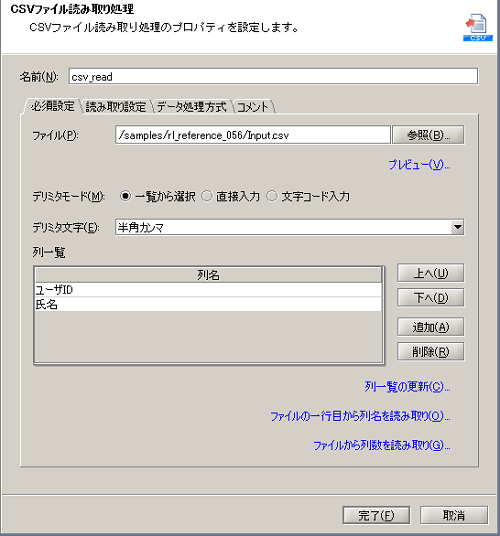The image size is (500, 536).
Task: Click the CSV file icon in header
Action: pos(478,27)
